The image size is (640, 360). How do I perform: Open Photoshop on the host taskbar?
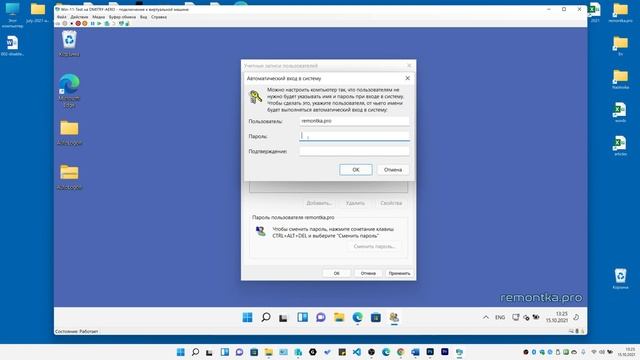coord(430,352)
